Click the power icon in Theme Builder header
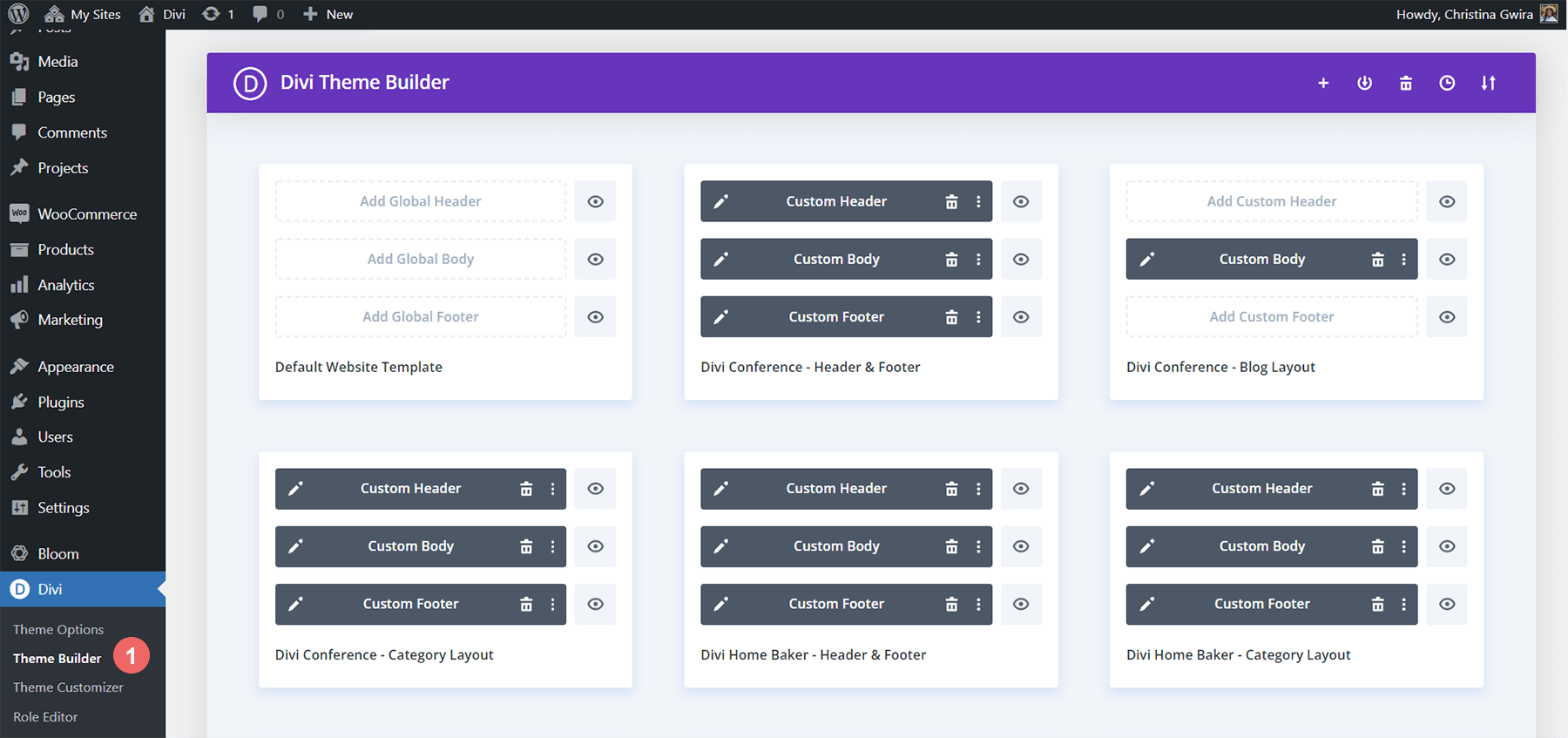 [1365, 83]
